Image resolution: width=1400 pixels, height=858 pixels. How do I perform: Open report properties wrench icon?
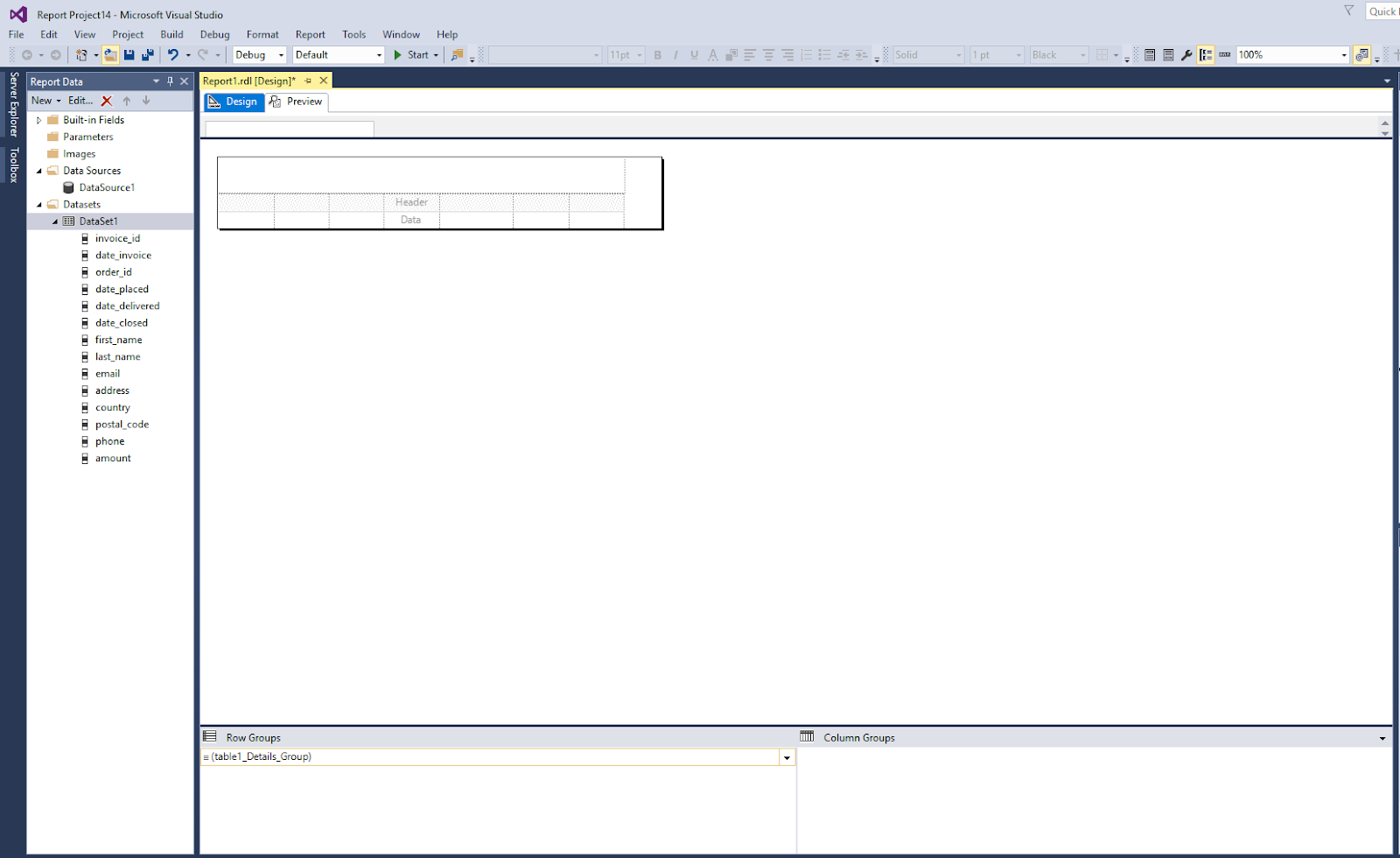tap(1186, 55)
